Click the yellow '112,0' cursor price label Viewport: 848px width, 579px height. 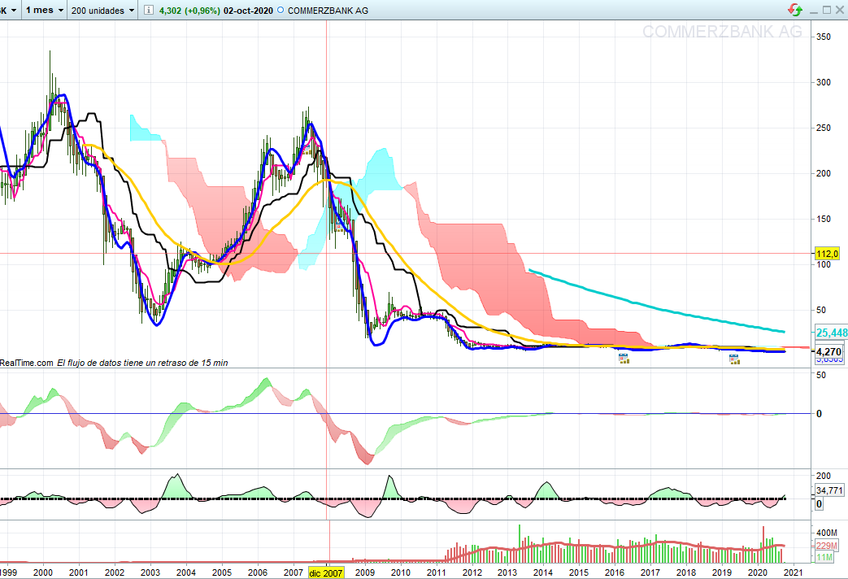click(x=827, y=254)
